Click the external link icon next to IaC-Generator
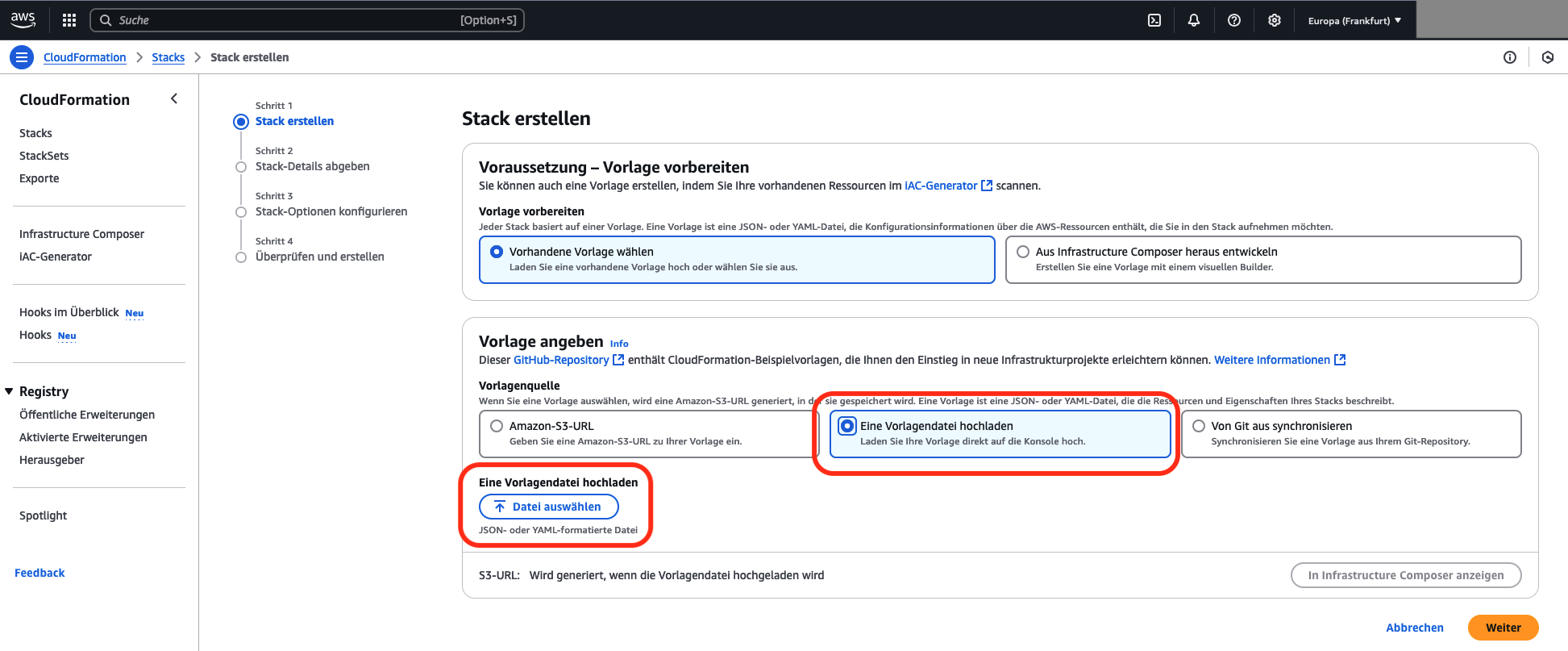Screen dimensions: 1568x651 [987, 186]
